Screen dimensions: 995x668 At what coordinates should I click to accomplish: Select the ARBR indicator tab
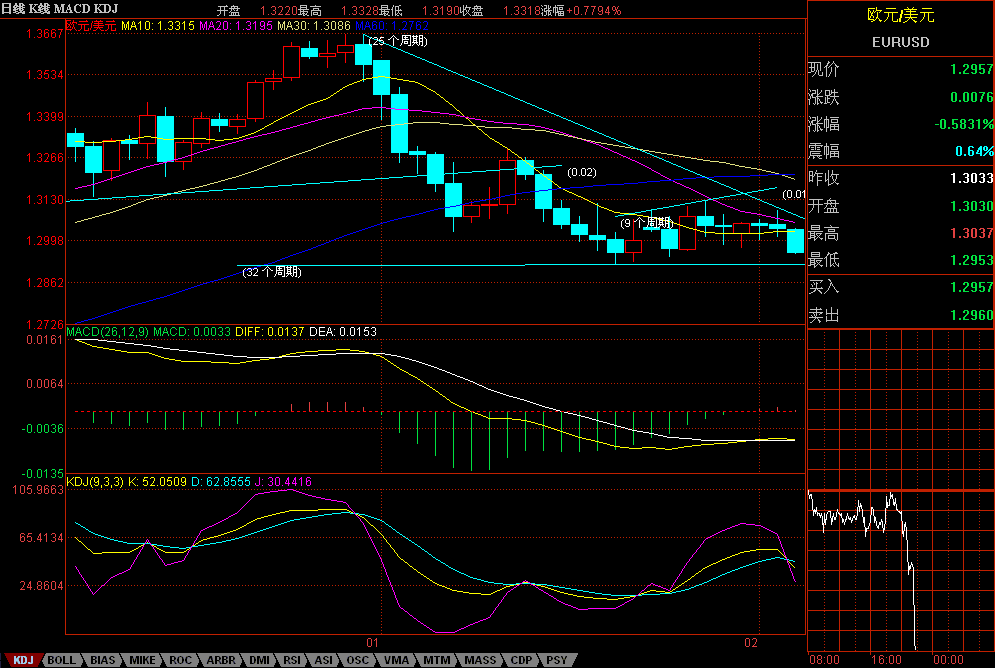pos(220,660)
